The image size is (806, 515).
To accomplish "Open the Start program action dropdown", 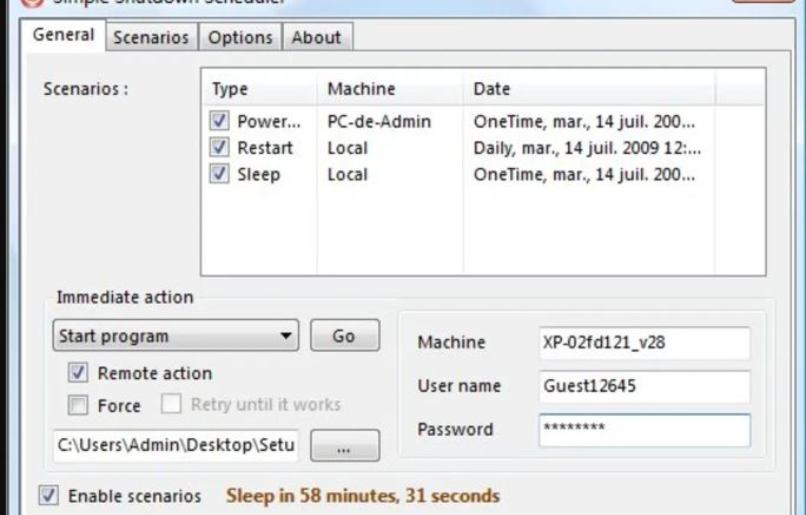I will (x=176, y=336).
